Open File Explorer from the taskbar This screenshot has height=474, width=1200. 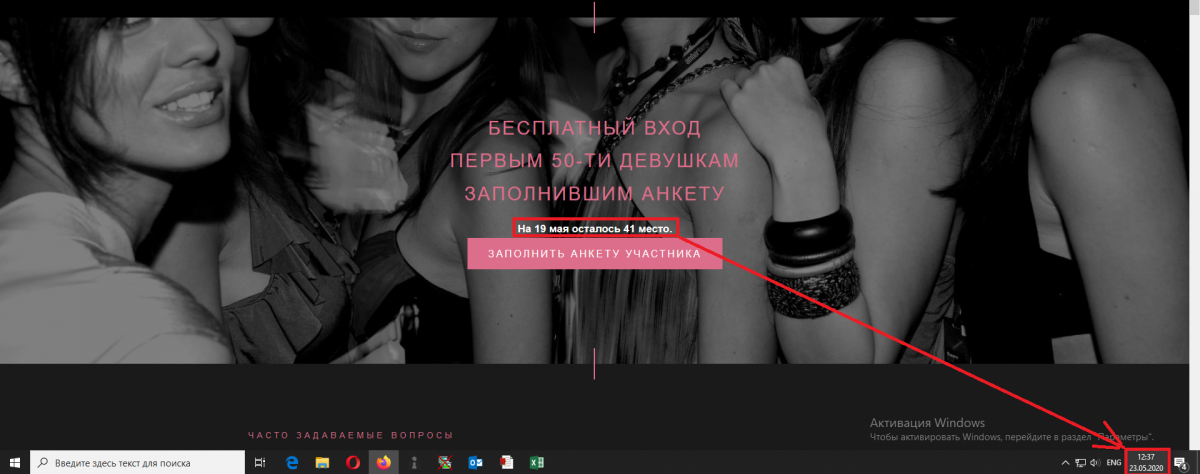pyautogui.click(x=323, y=463)
